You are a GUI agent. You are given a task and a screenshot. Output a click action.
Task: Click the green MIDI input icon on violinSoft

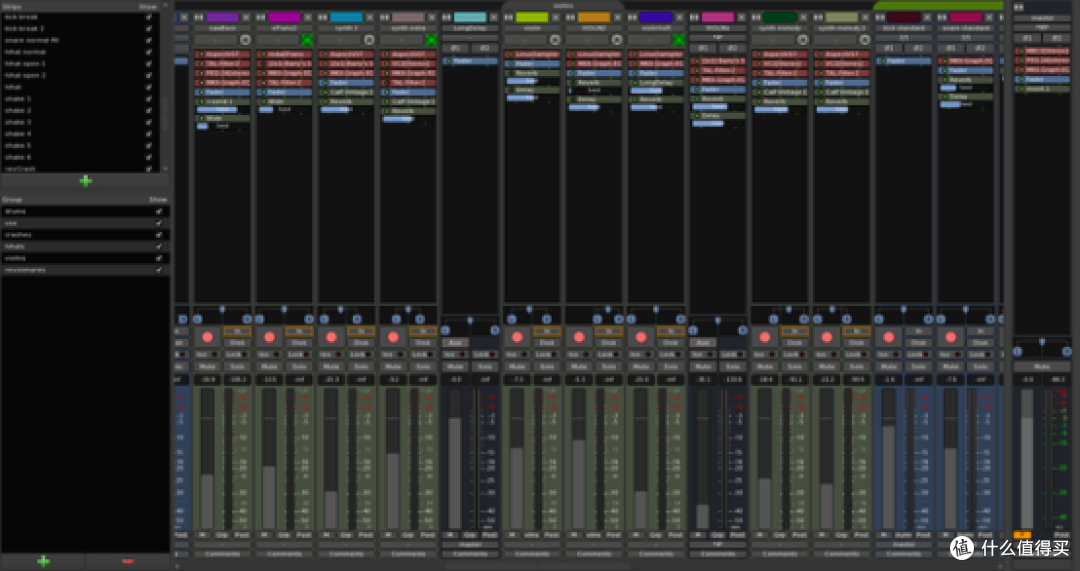[x=679, y=39]
